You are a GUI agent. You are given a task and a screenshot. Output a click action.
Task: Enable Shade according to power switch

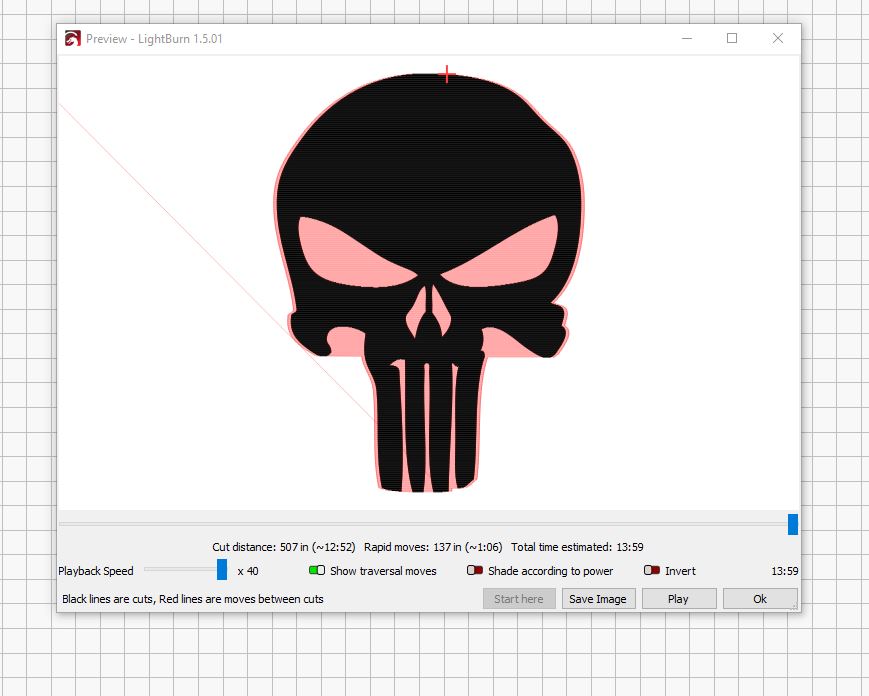point(475,570)
